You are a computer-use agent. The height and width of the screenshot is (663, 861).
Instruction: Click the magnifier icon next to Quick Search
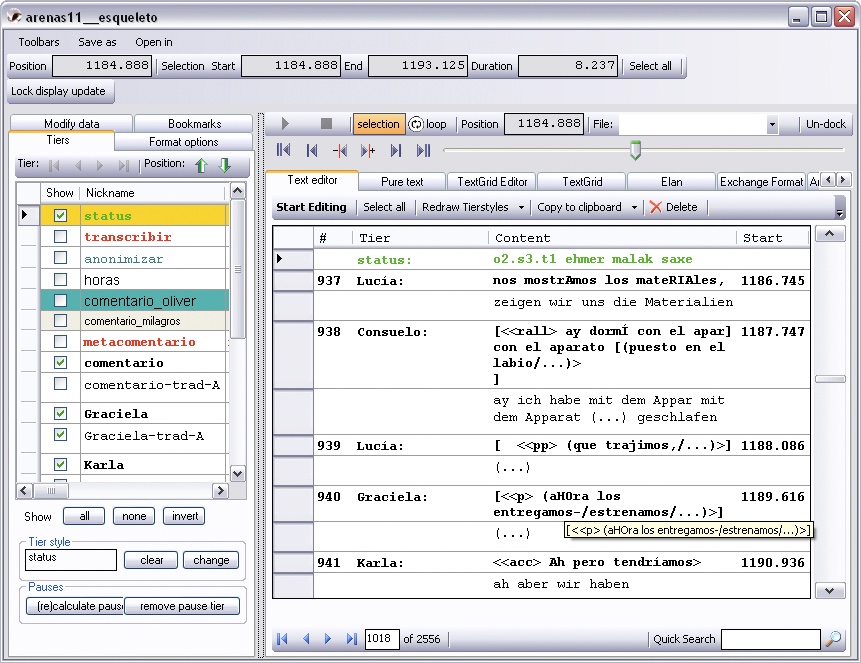pyautogui.click(x=833, y=638)
